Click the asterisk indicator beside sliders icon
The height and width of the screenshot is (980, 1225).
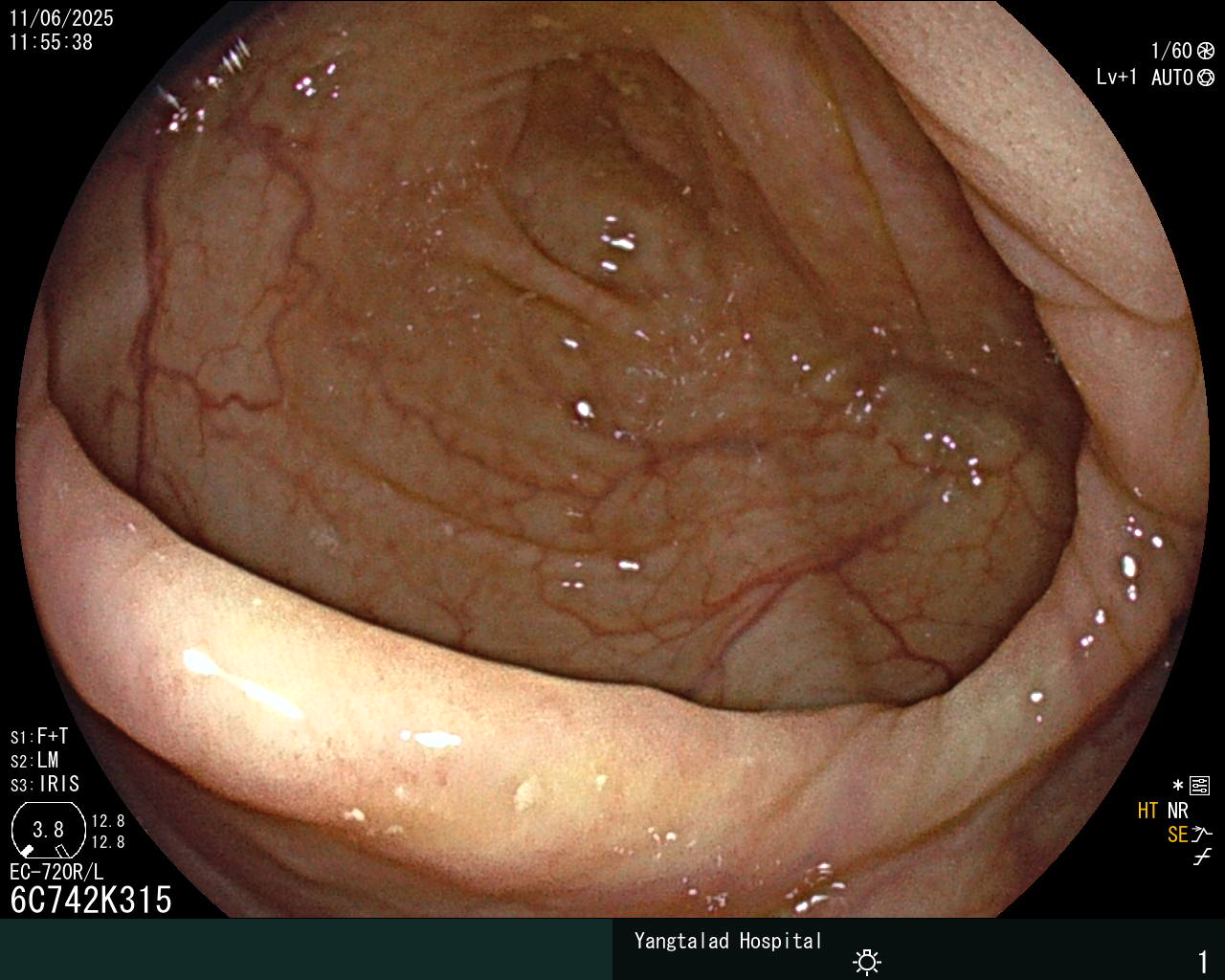click(1178, 786)
